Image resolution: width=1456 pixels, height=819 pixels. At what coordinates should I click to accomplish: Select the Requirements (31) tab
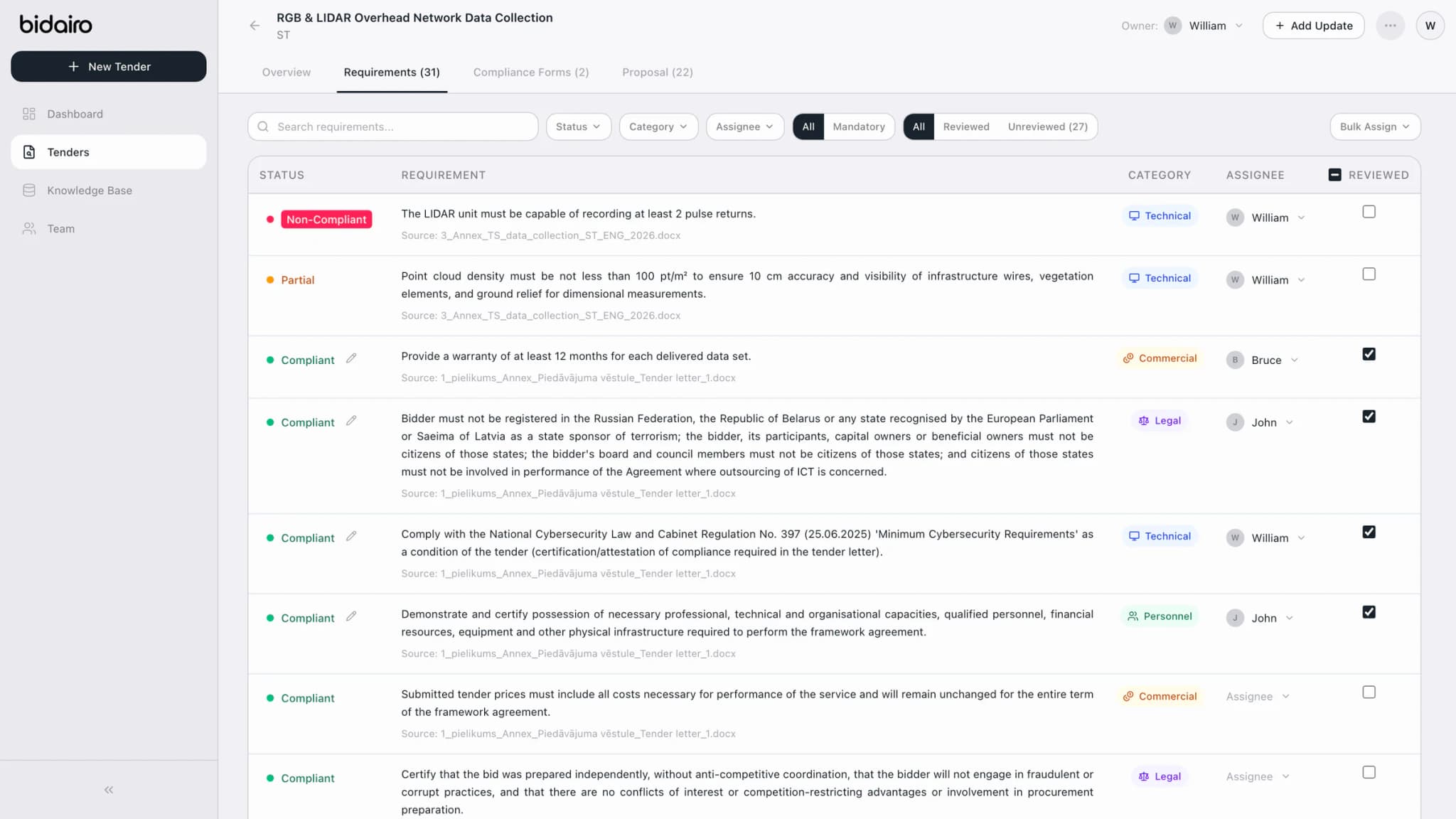pos(392,73)
